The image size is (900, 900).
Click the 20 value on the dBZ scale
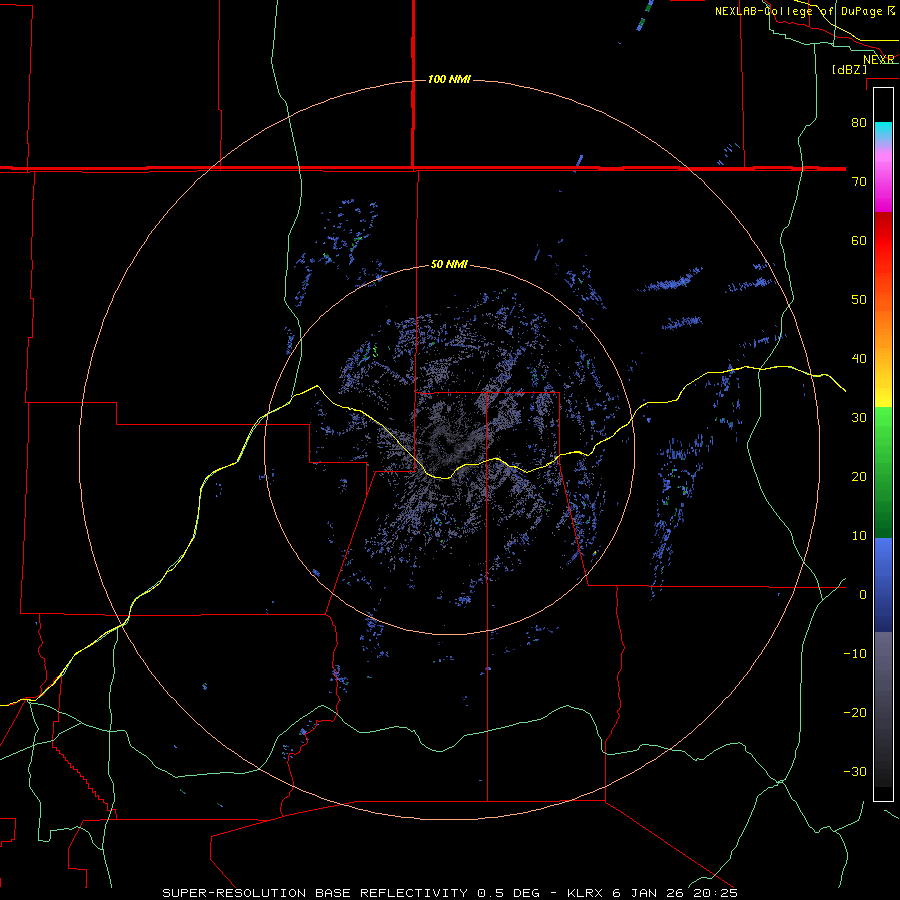(x=859, y=476)
